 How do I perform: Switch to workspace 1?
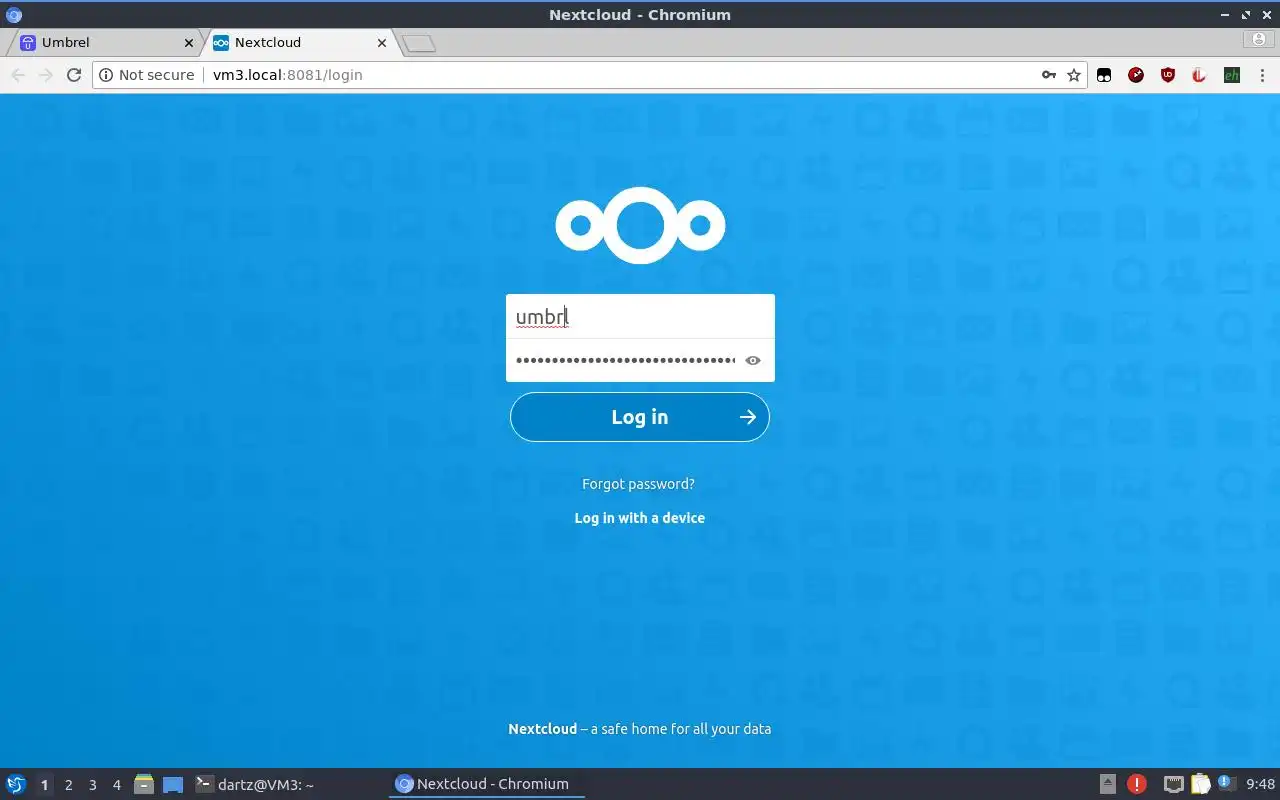coord(44,785)
